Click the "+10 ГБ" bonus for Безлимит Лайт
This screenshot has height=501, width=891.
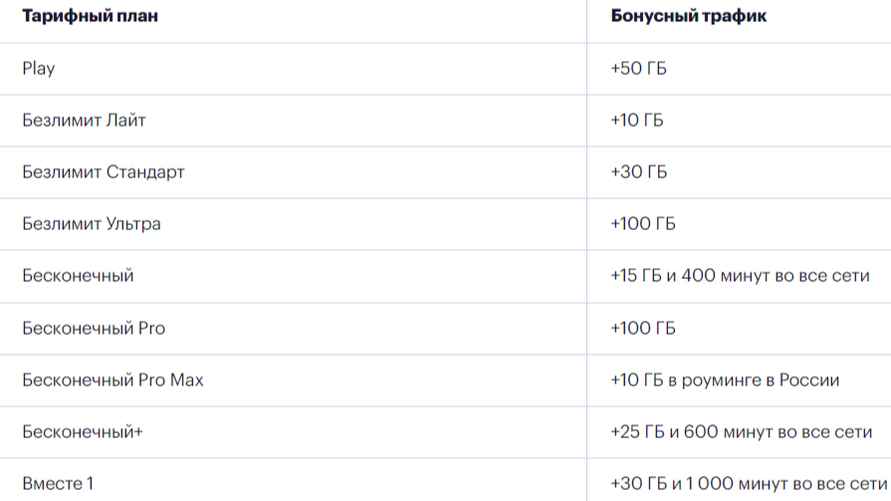[637, 121]
